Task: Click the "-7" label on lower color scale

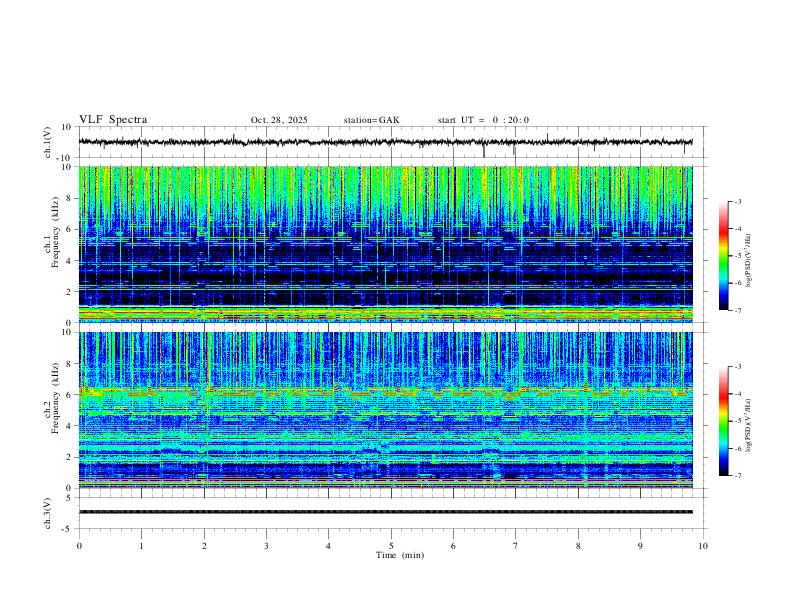Action: tap(737, 476)
